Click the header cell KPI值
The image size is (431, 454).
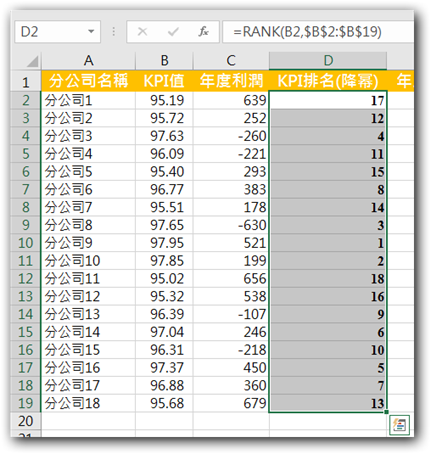pos(164,81)
